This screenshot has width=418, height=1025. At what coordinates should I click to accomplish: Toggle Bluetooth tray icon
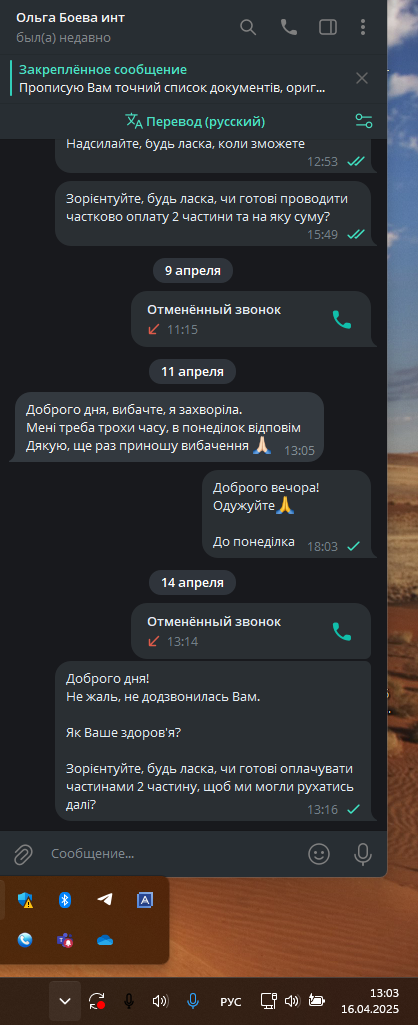[64, 899]
